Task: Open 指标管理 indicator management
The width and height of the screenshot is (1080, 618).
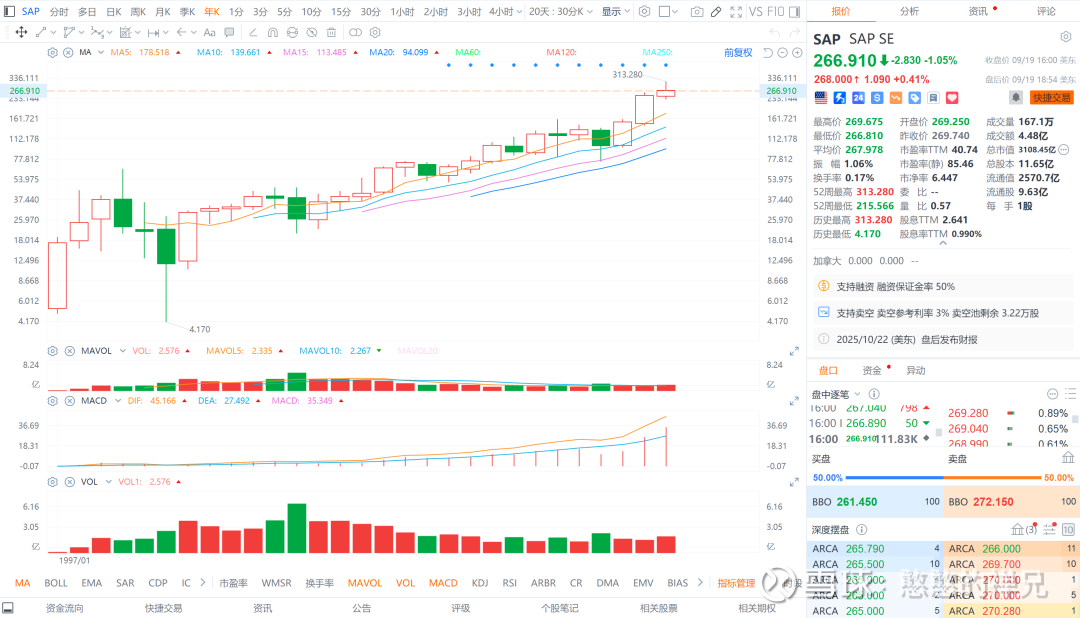Action: tap(736, 583)
